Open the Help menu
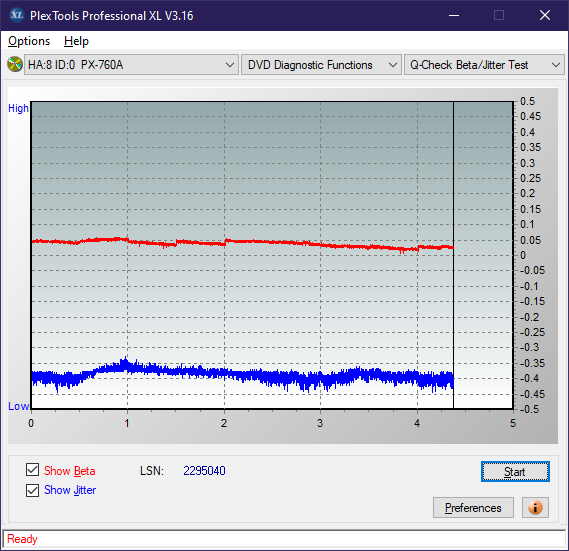Screen dimensions: 569x551 [76, 41]
